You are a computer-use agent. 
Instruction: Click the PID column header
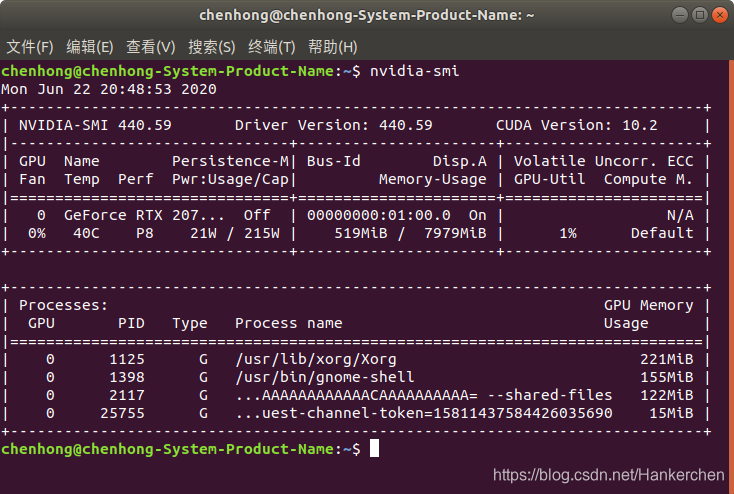pos(131,324)
